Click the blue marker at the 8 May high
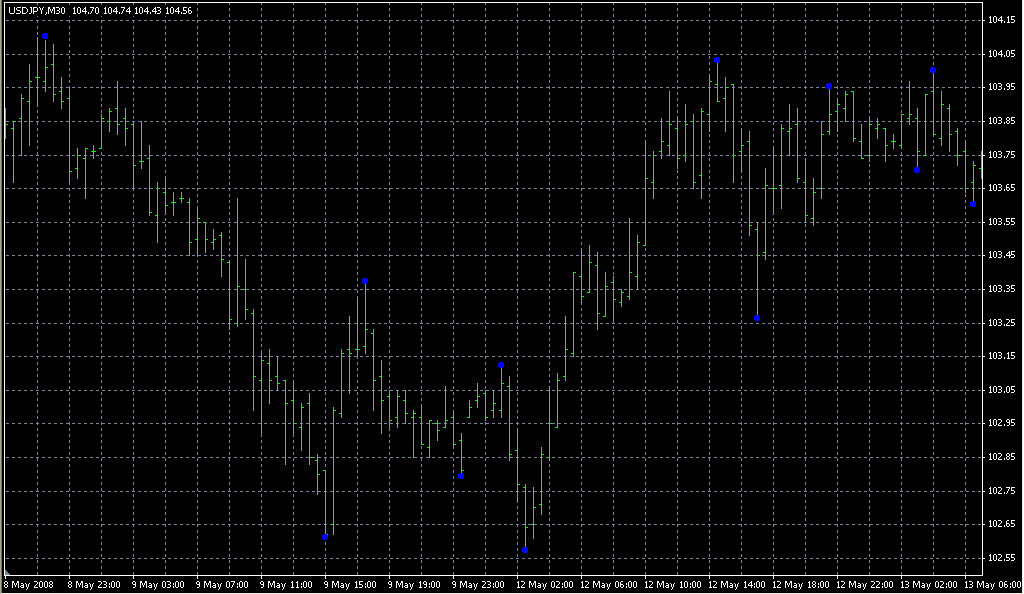The width and height of the screenshot is (1024, 594). [44, 36]
